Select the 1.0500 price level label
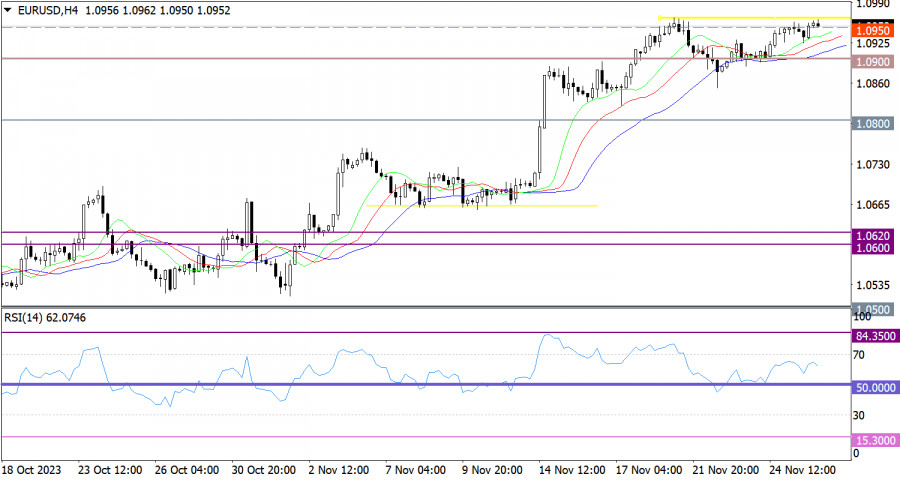 pyautogui.click(x=873, y=309)
